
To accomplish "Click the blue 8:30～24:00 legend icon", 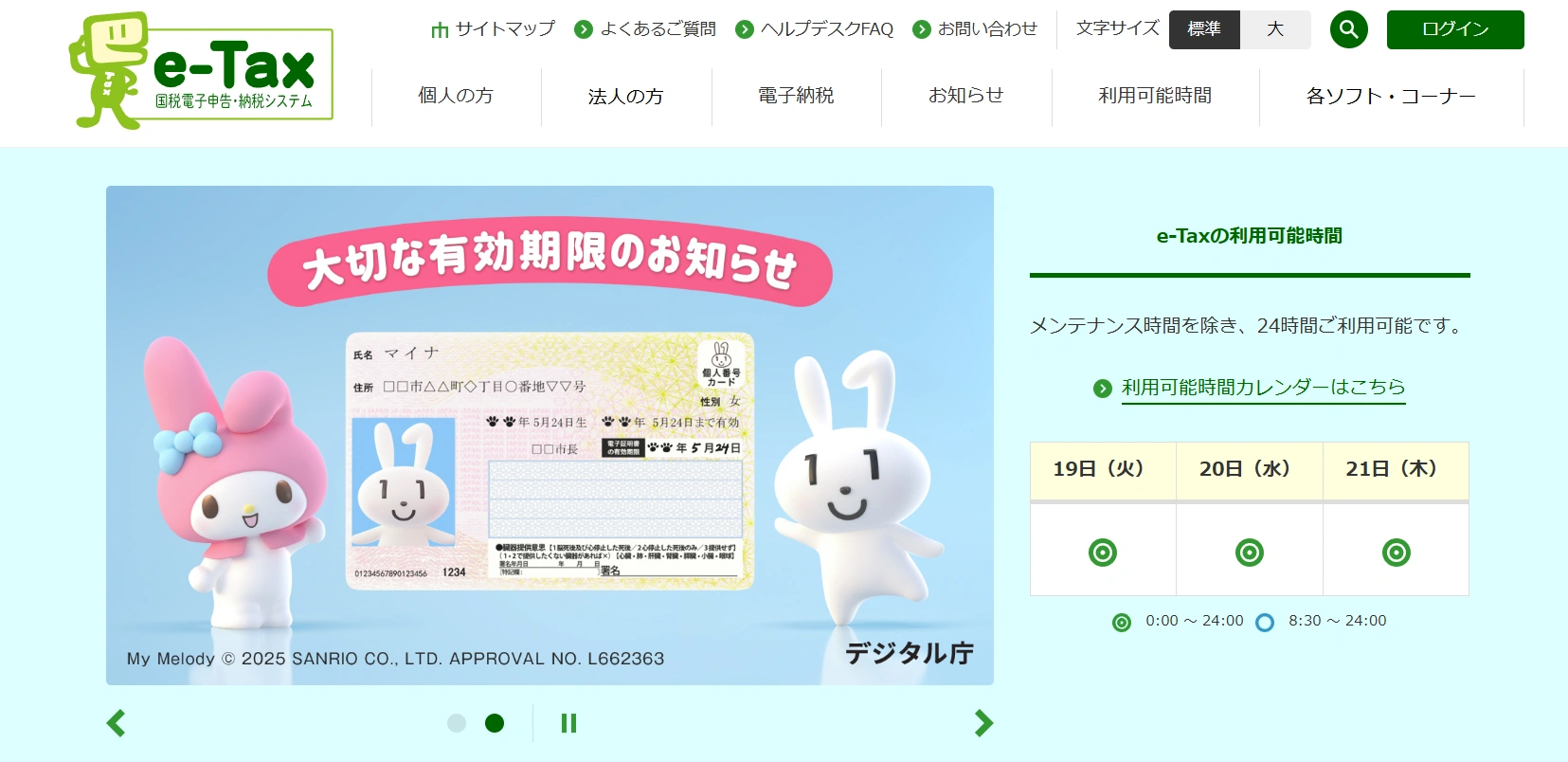I will (1265, 623).
